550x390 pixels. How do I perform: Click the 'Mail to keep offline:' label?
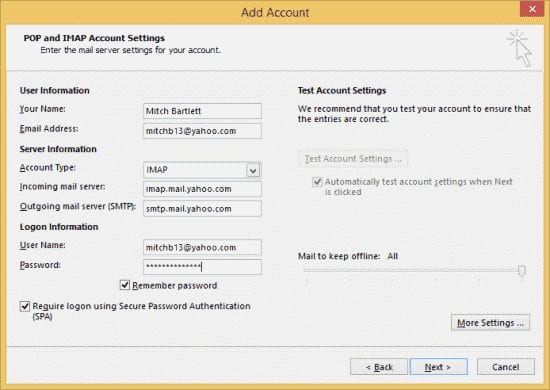(x=339, y=256)
